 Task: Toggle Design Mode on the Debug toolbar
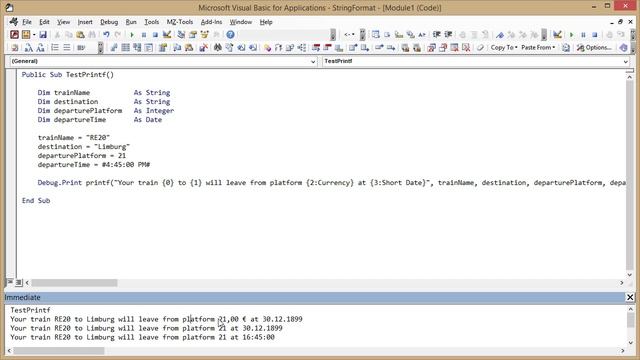pyautogui.click(x=558, y=35)
